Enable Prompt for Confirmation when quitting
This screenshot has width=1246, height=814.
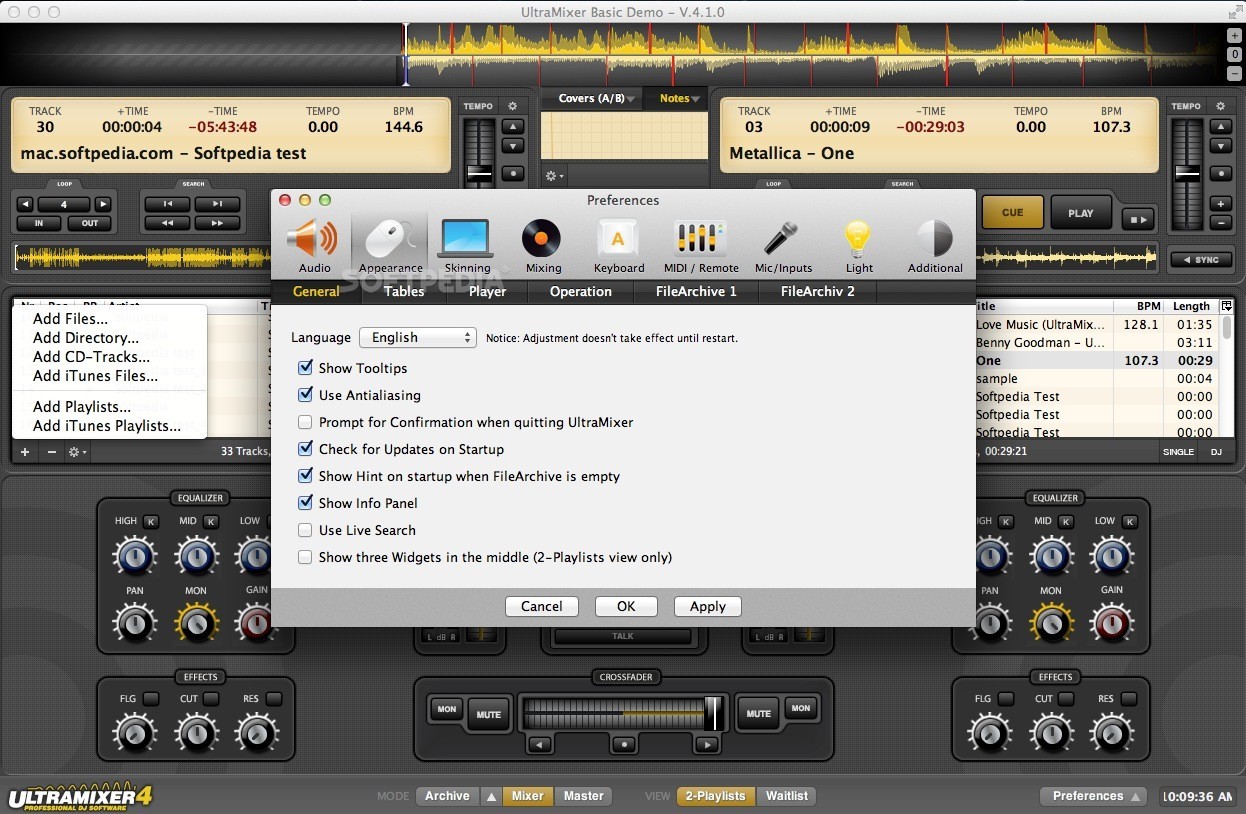tap(305, 422)
